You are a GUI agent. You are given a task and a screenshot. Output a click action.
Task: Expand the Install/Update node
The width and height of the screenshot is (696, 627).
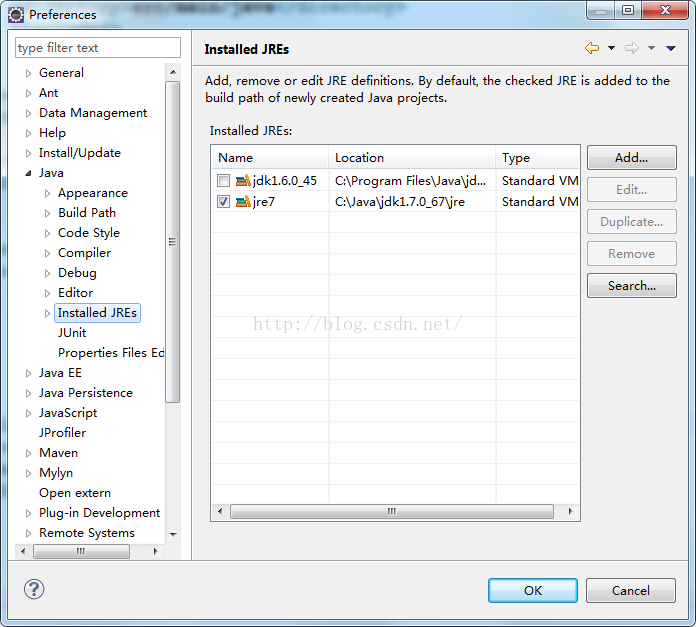click(x=28, y=154)
